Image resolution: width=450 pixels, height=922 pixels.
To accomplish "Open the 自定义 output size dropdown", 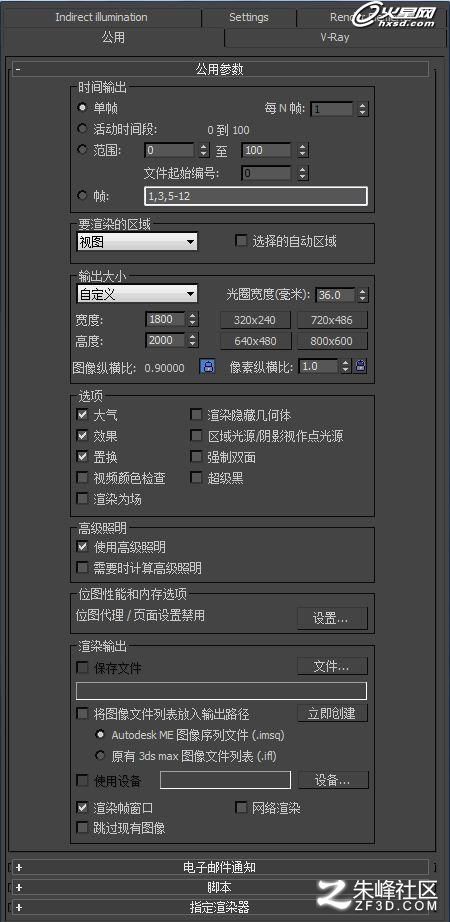I will pyautogui.click(x=137, y=294).
